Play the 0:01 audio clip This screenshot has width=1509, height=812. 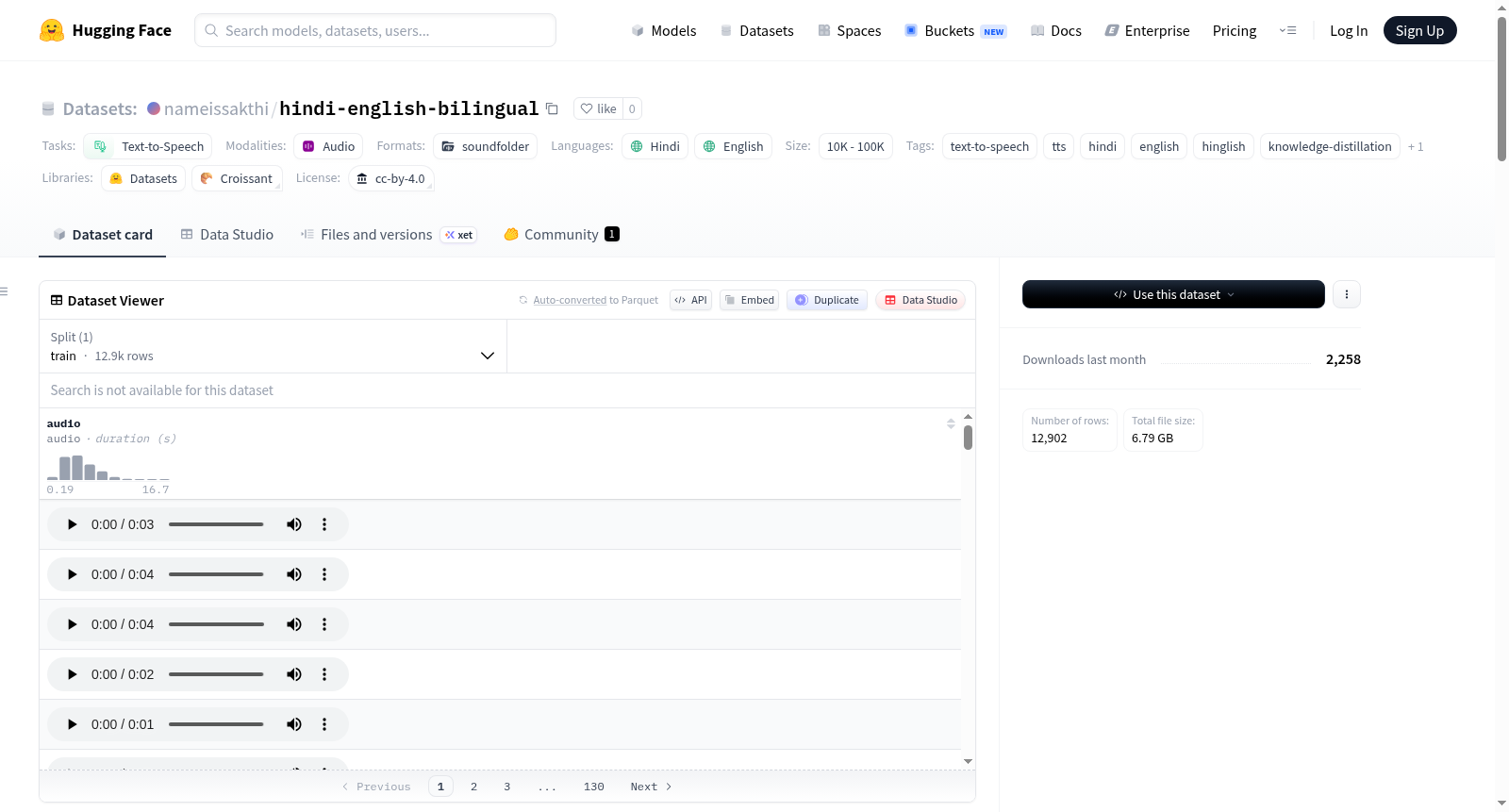click(x=72, y=724)
